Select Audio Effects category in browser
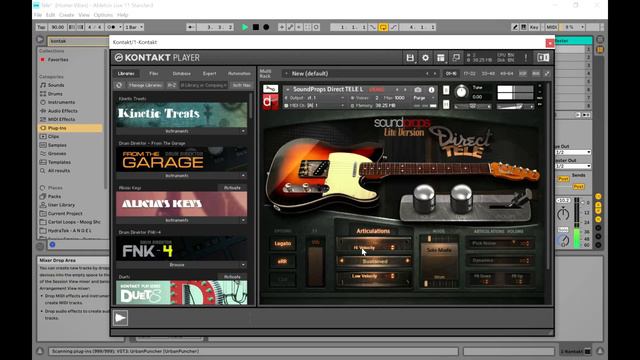The height and width of the screenshot is (360, 640). coord(62,111)
